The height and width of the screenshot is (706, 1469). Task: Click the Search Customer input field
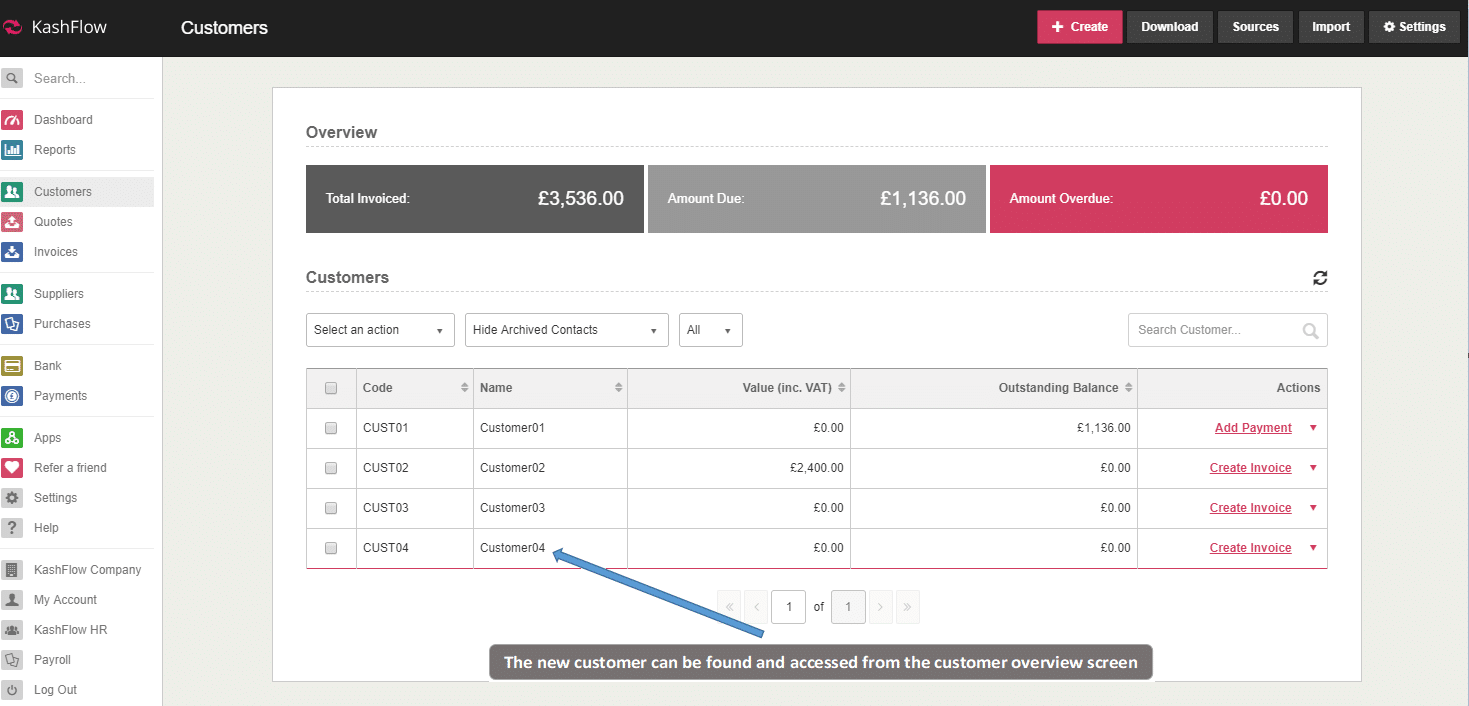pyautogui.click(x=1216, y=330)
